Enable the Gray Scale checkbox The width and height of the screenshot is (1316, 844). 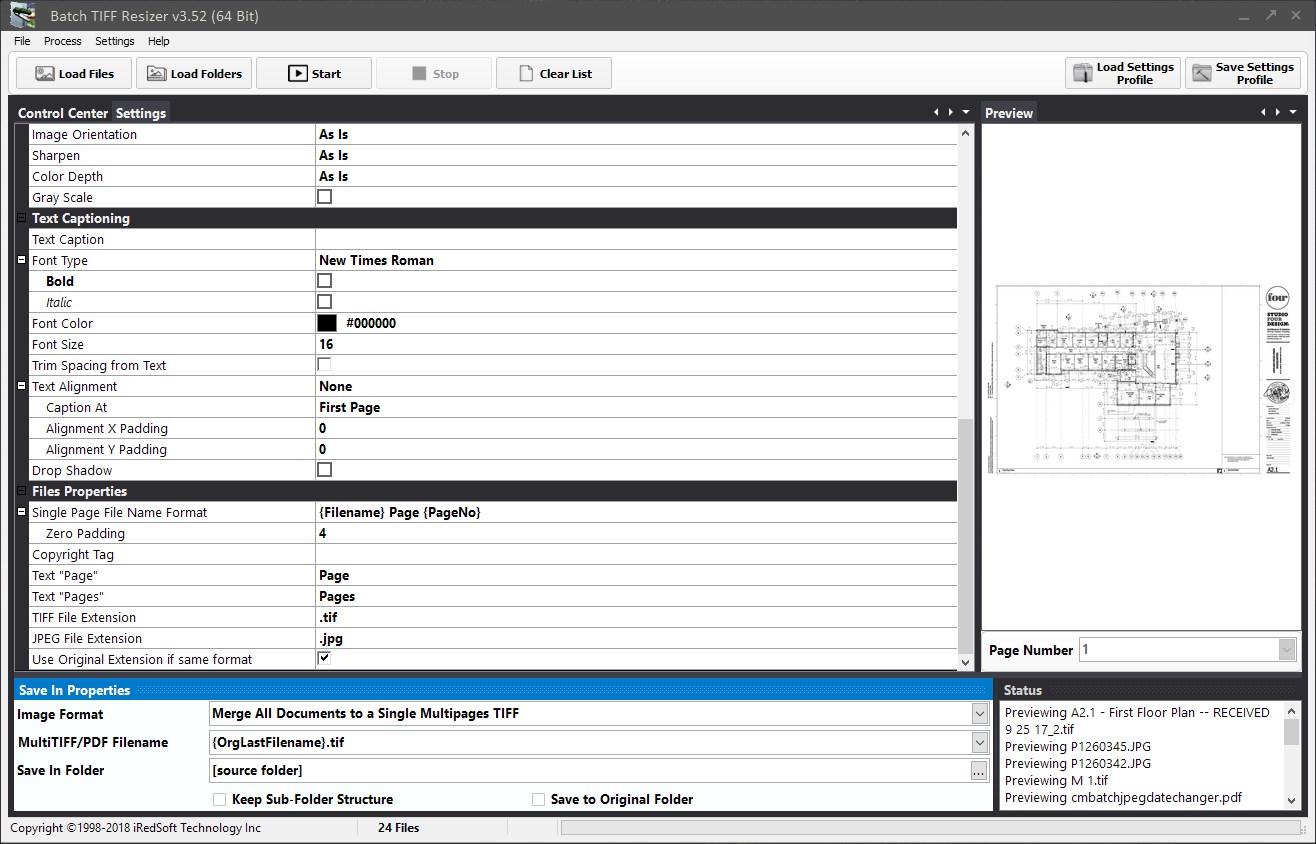click(x=324, y=197)
